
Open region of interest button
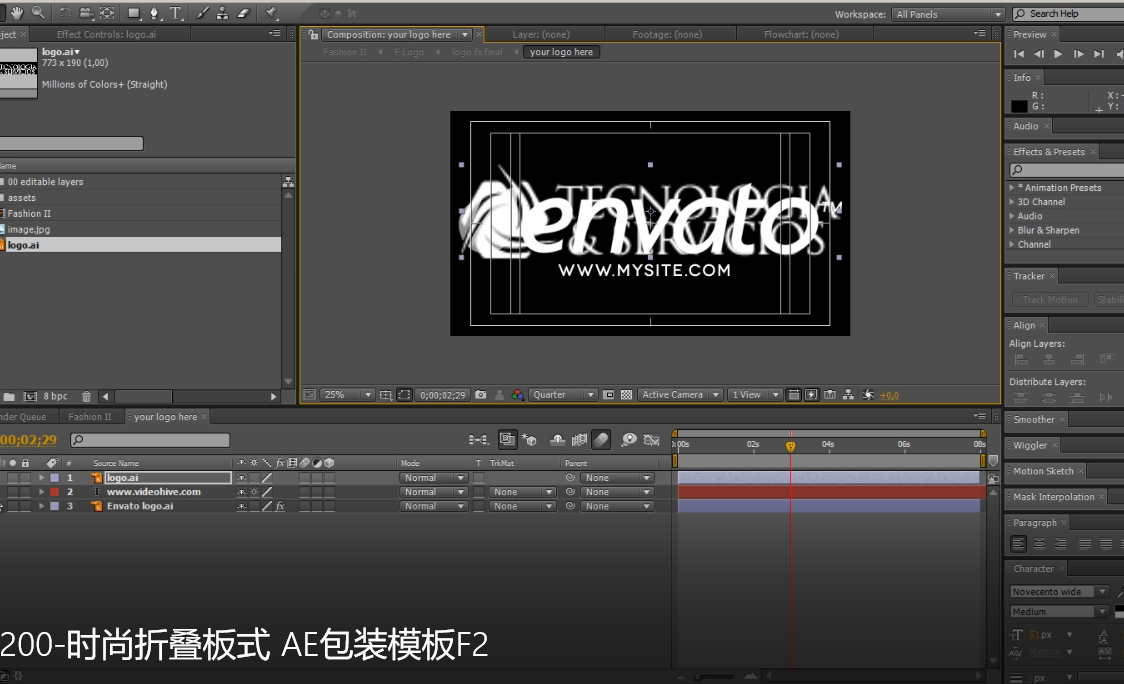pyautogui.click(x=609, y=395)
